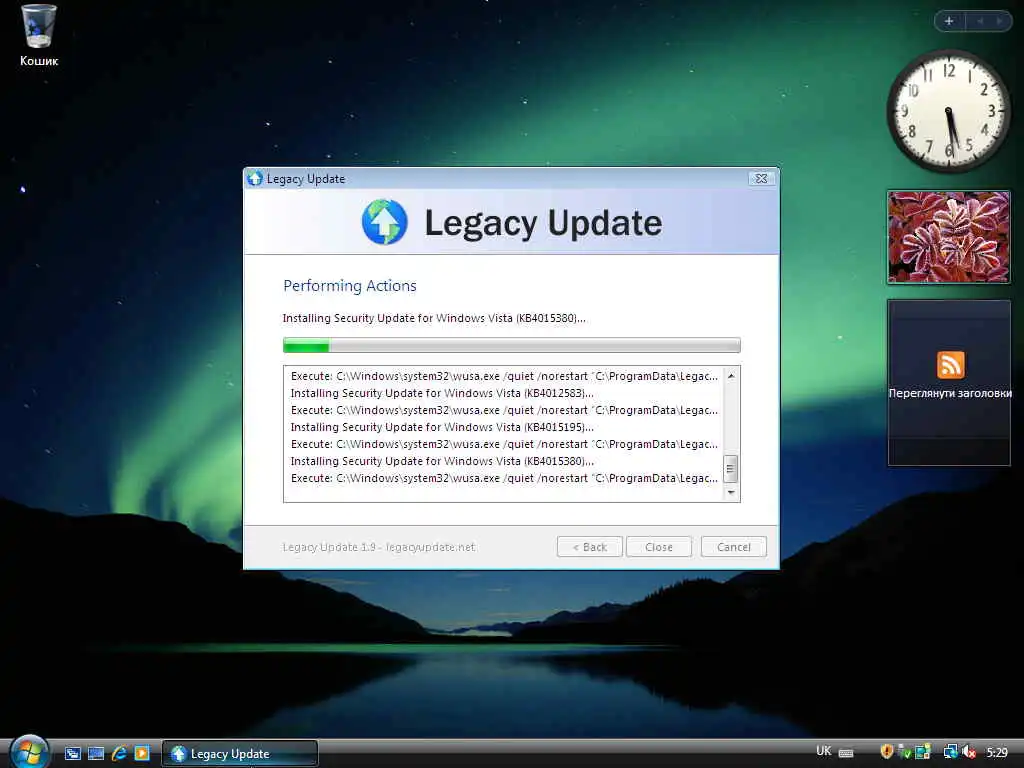This screenshot has width=1024, height=768.
Task: Click the UK language indicator
Action: (x=824, y=751)
